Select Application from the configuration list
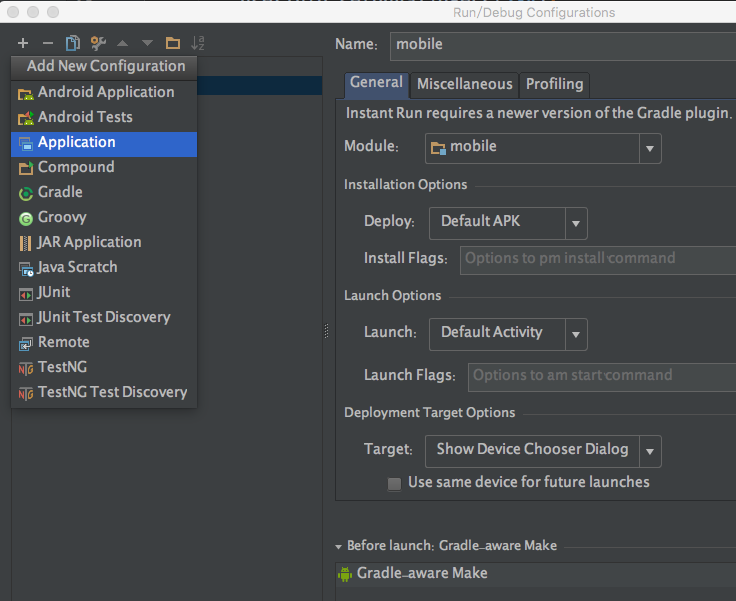This screenshot has height=601, width=736. 76,142
